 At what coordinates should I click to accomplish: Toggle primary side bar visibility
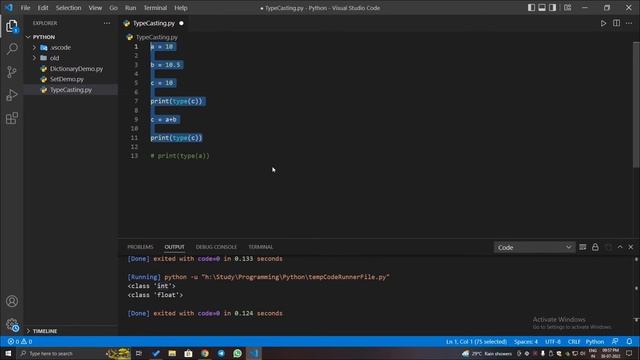click(x=531, y=8)
